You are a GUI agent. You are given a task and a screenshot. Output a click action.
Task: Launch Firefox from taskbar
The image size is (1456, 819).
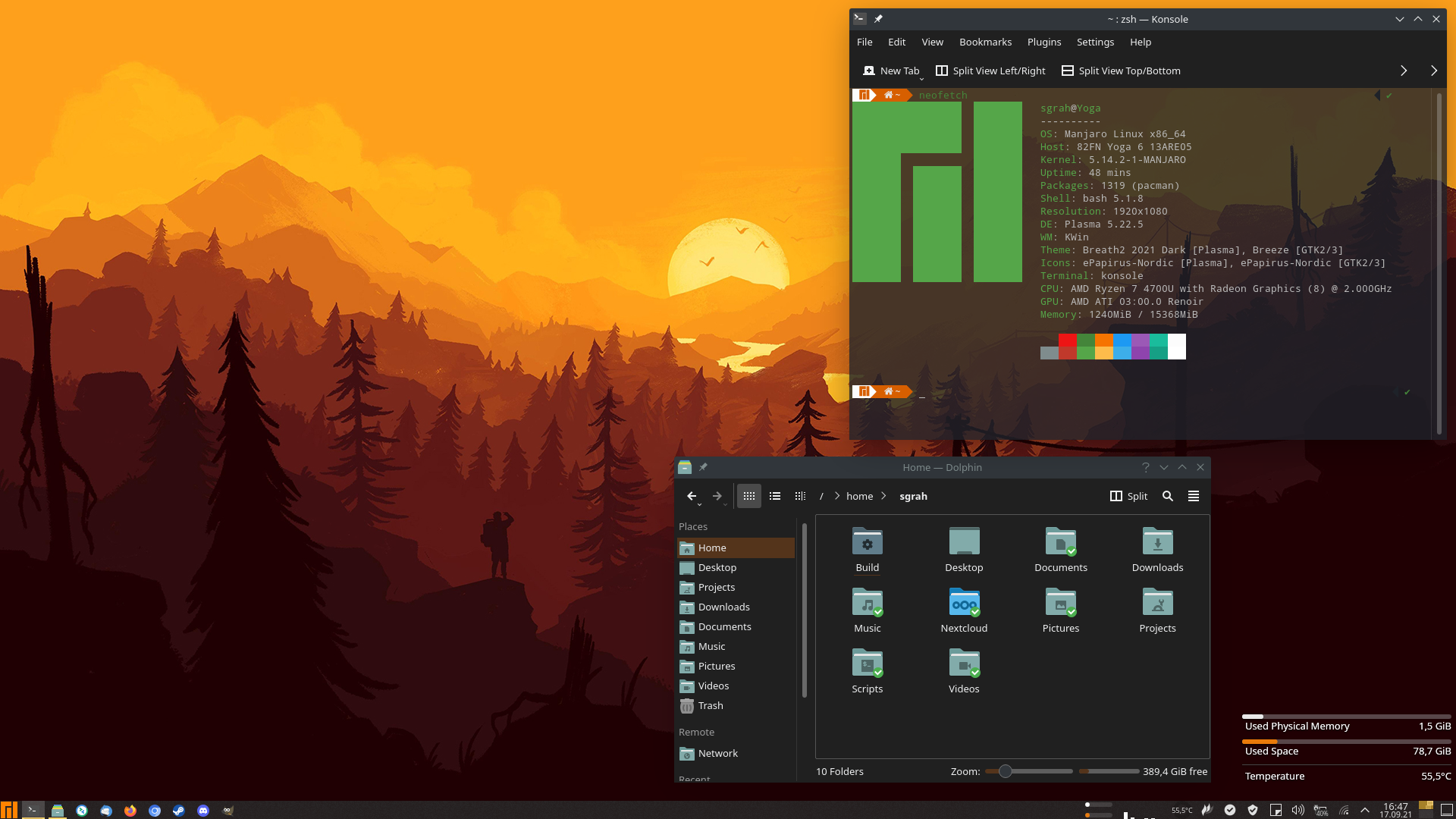(x=130, y=810)
